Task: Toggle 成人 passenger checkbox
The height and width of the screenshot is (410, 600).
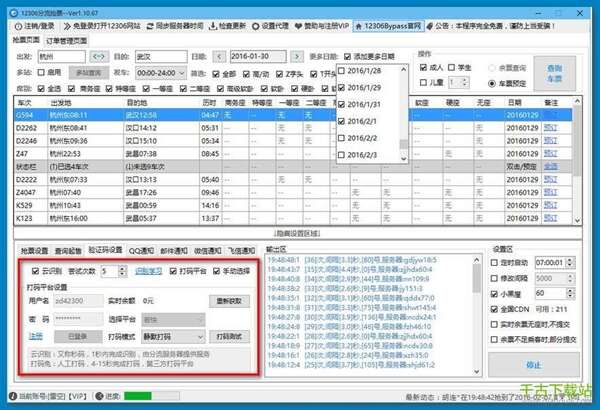Action: coord(423,68)
